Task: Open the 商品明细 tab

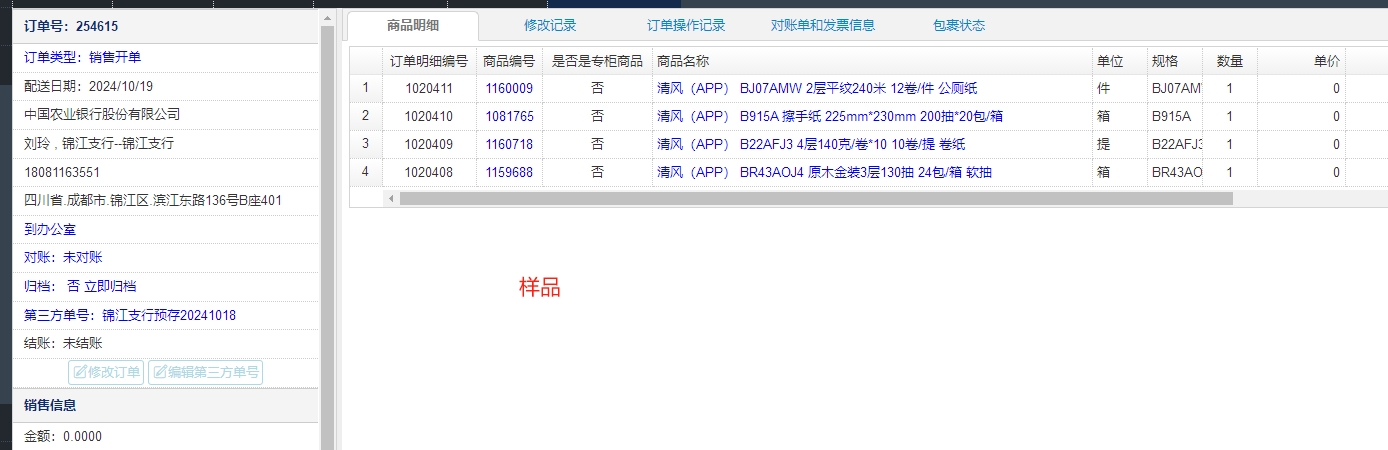Action: (413, 26)
